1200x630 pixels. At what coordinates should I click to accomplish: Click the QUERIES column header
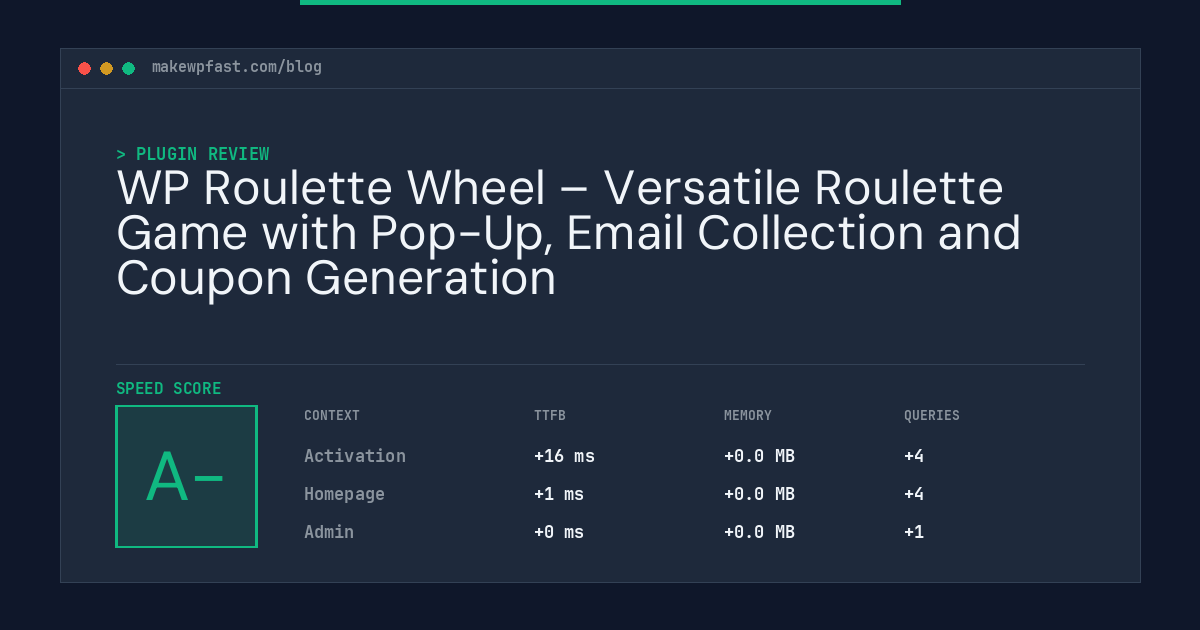(932, 416)
